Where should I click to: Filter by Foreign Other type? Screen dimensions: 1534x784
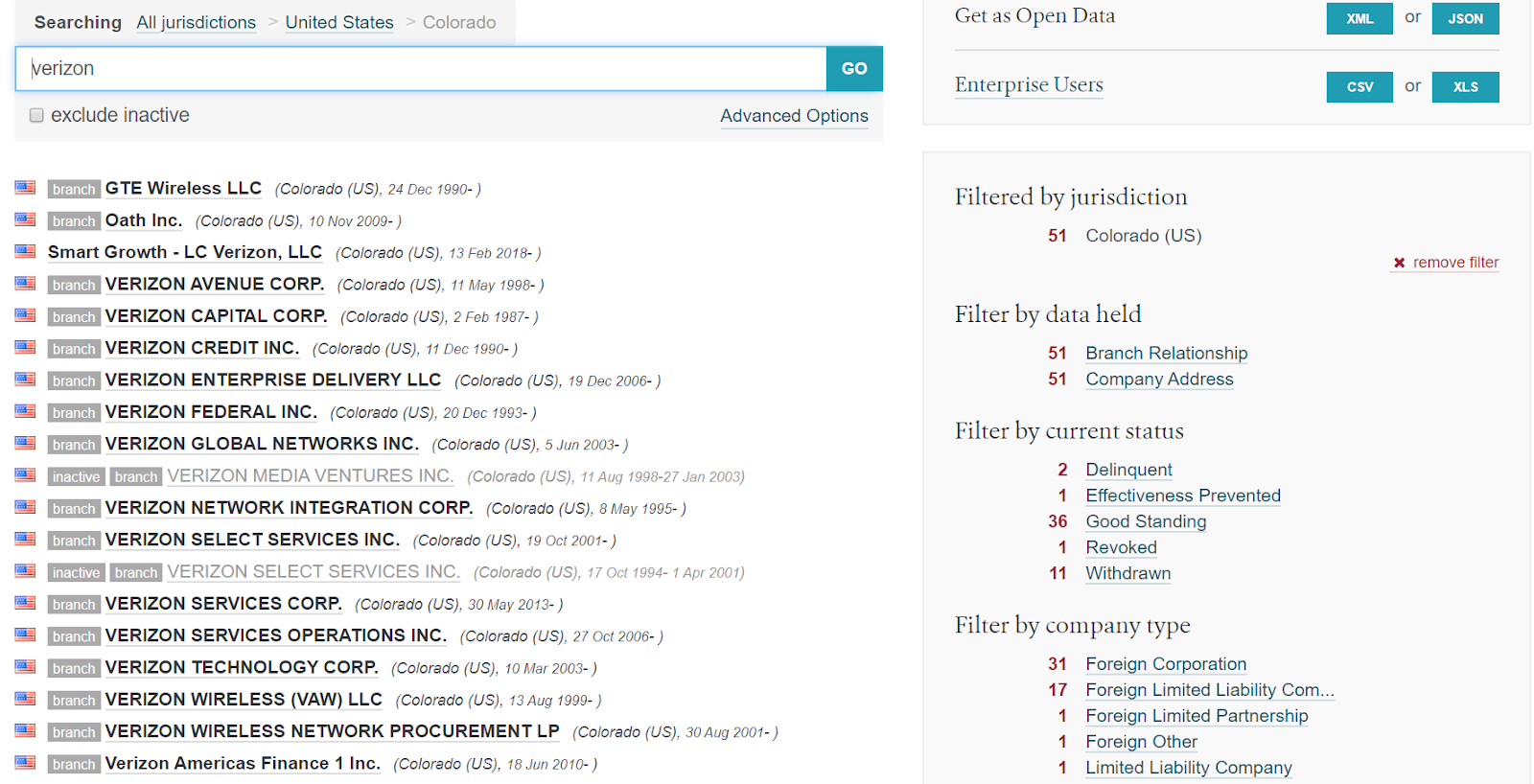click(1141, 742)
